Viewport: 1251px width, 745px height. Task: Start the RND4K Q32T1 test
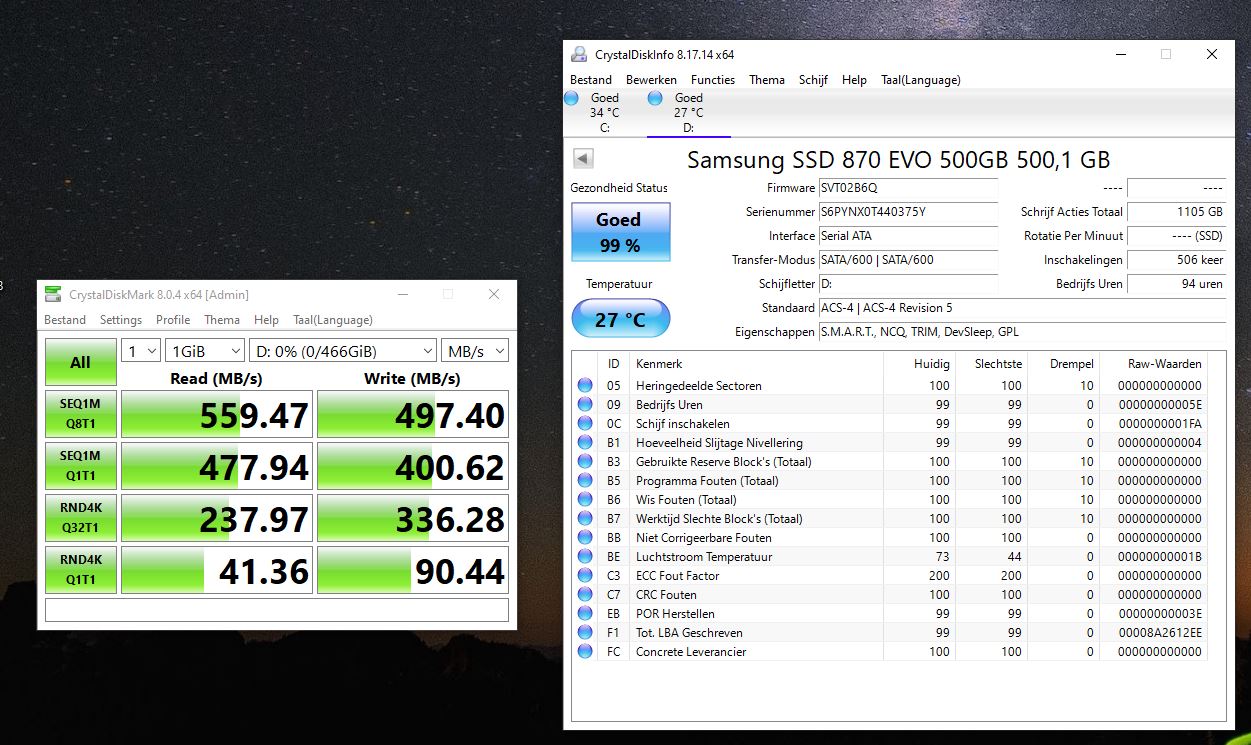click(80, 518)
